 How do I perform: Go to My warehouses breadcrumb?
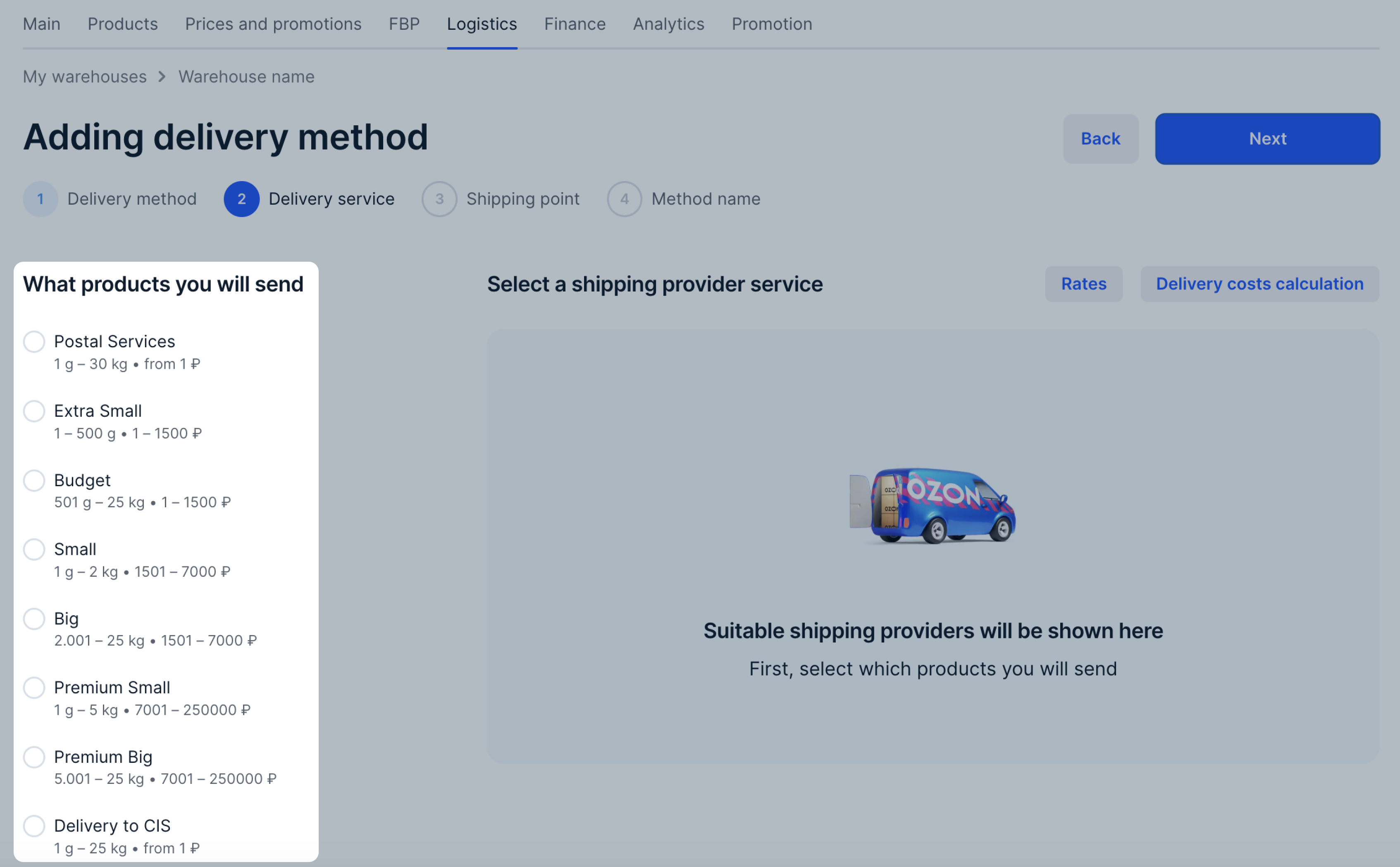click(x=85, y=77)
